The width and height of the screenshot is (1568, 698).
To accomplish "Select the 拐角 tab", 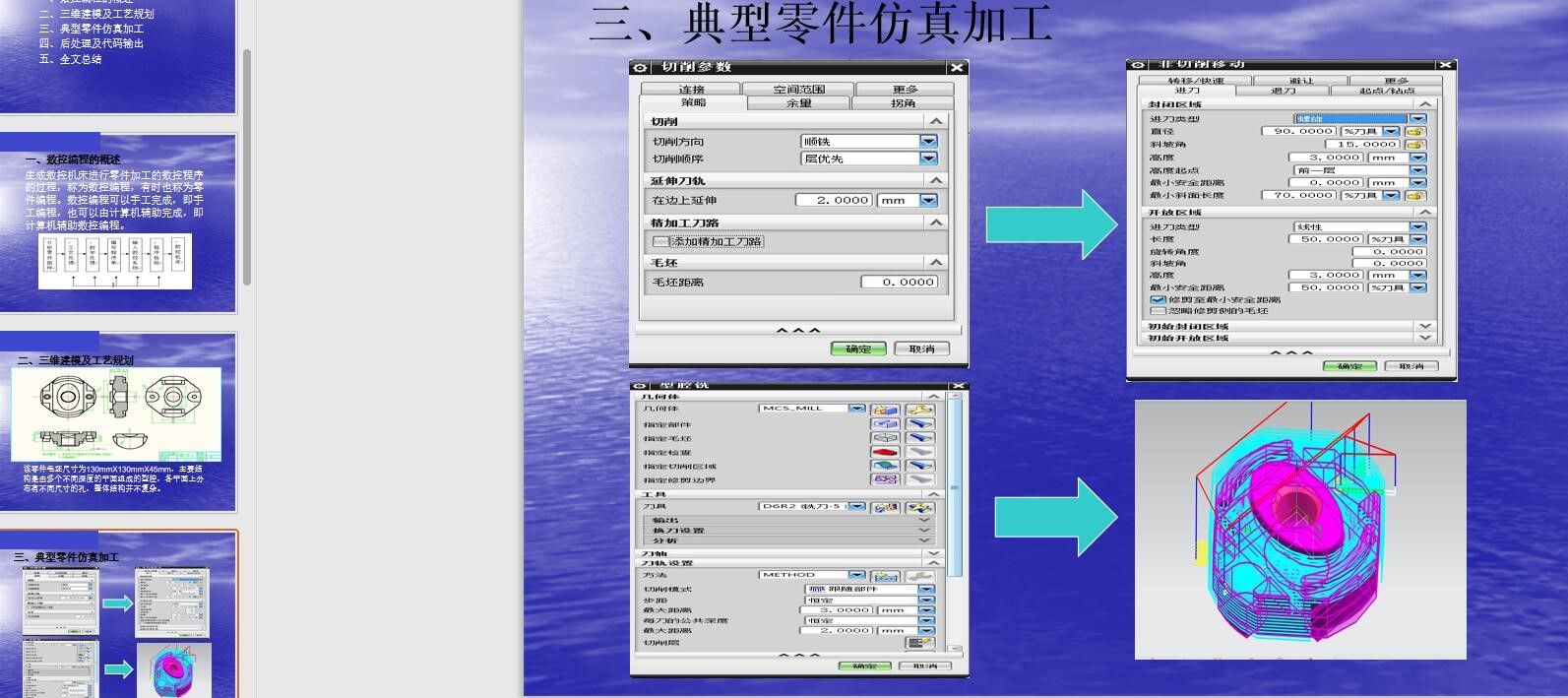I will [x=903, y=102].
